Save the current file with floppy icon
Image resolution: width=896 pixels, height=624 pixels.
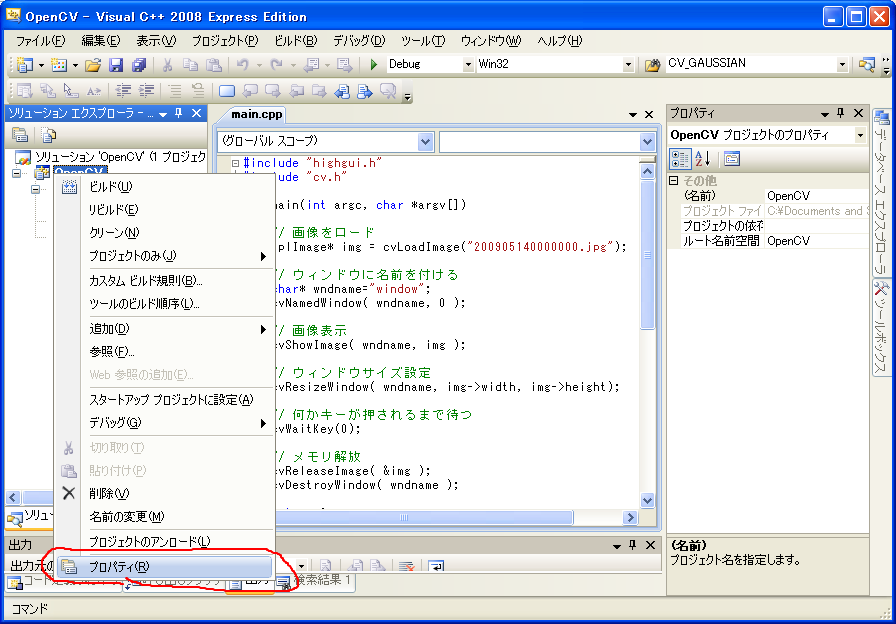(x=116, y=65)
